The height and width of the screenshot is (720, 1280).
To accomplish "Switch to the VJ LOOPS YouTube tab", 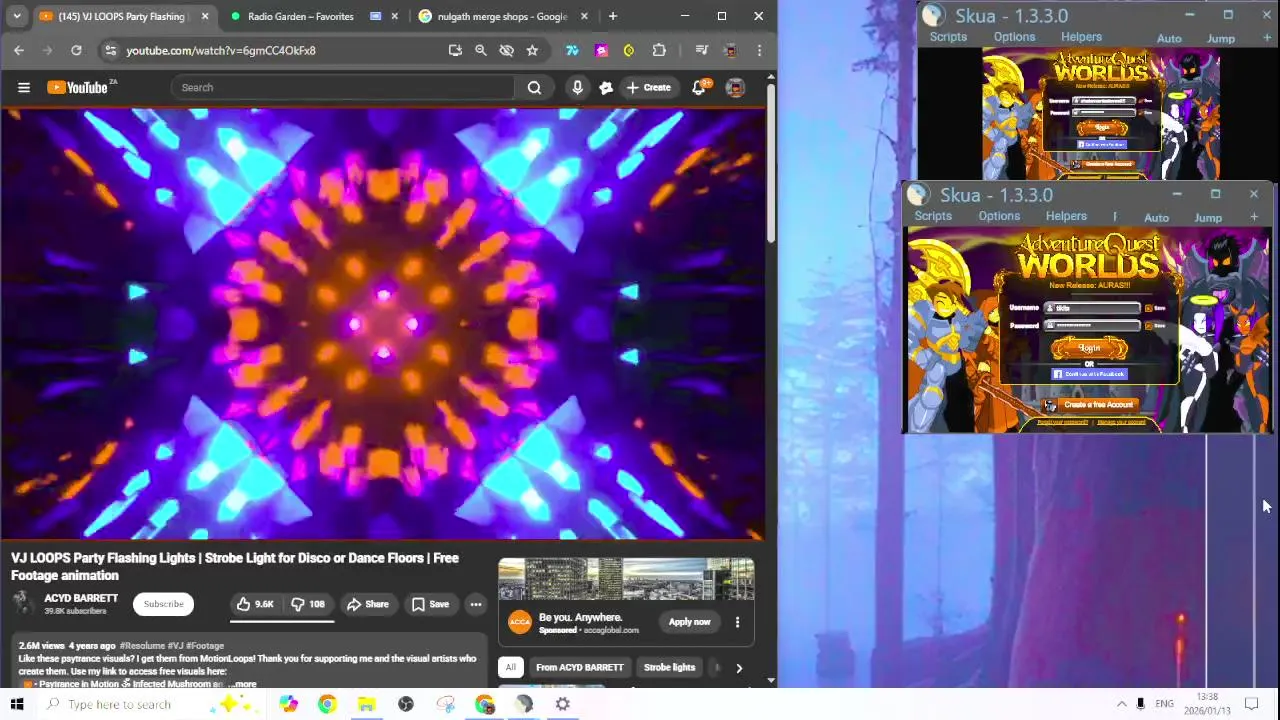I will click(x=124, y=16).
